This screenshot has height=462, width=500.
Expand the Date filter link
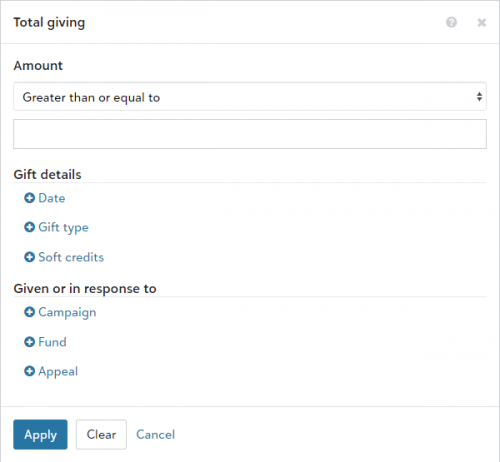point(52,198)
